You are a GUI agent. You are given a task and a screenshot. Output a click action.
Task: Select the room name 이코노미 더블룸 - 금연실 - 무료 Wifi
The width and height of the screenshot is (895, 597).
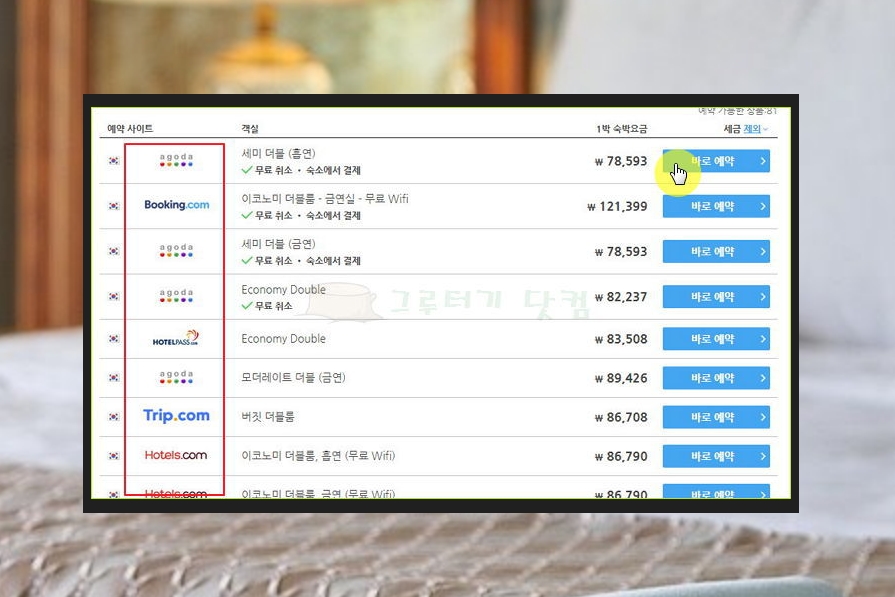tap(325, 199)
